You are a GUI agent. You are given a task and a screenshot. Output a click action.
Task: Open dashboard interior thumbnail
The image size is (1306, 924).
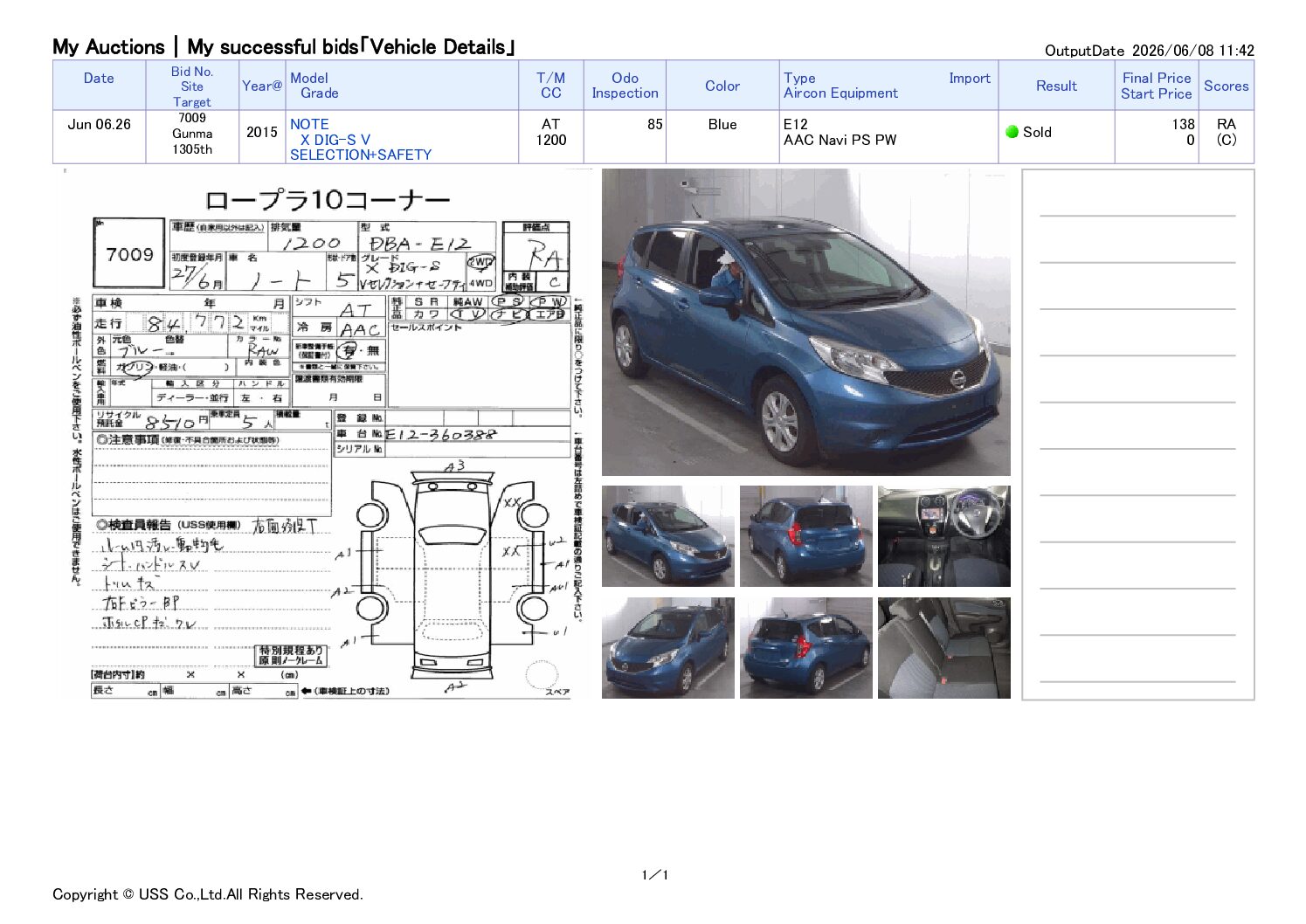944,536
